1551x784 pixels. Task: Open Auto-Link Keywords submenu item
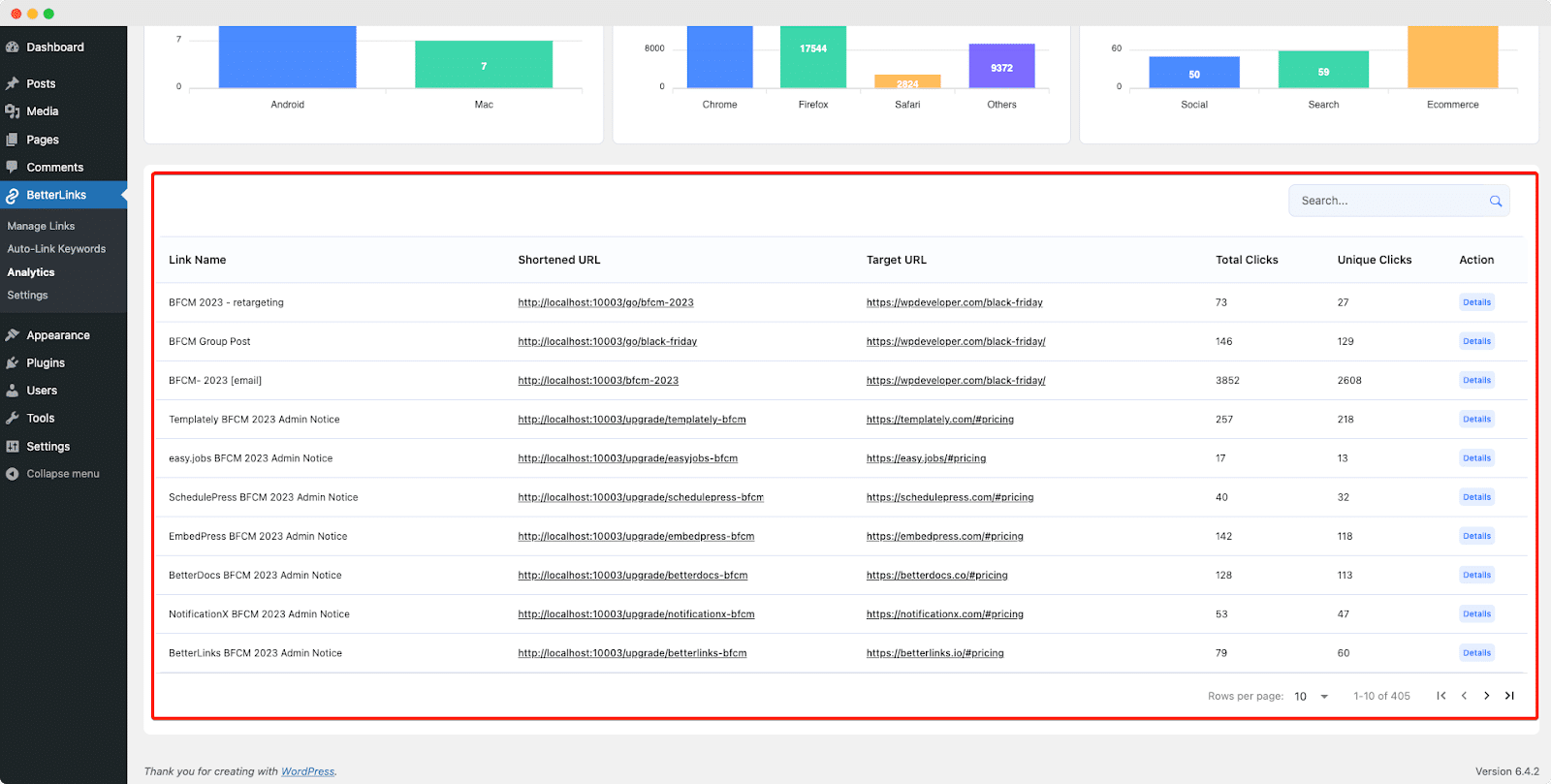click(x=56, y=249)
